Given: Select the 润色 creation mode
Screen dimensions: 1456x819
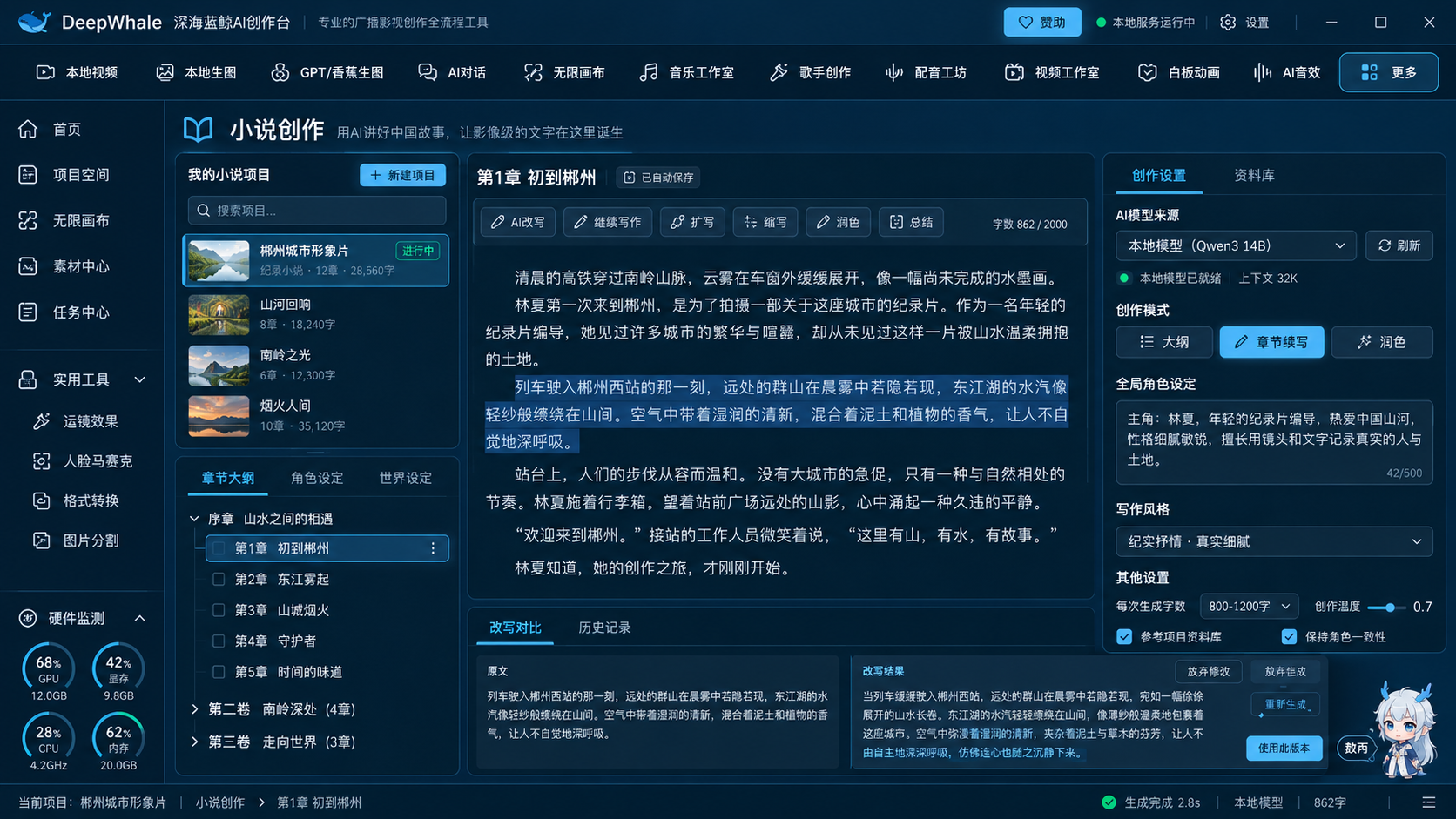Looking at the screenshot, I should coord(1382,343).
